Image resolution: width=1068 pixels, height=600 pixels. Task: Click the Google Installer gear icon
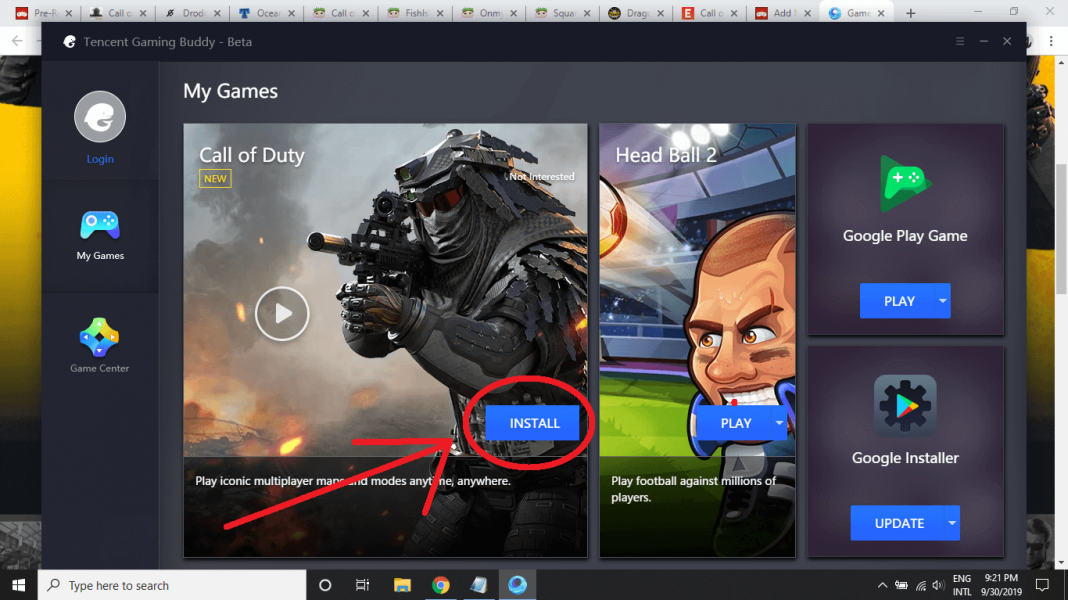[x=904, y=407]
